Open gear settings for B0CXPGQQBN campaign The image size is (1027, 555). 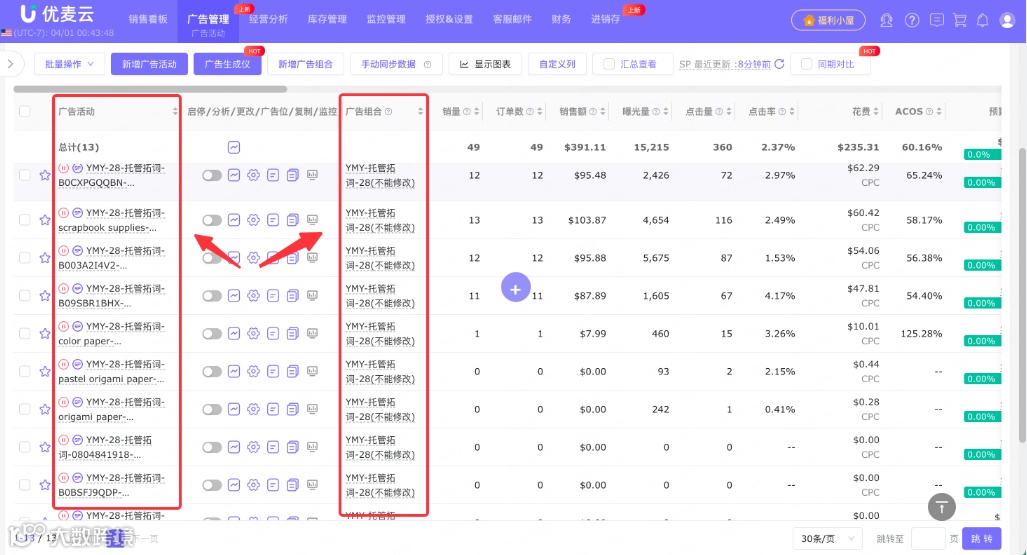click(x=253, y=175)
